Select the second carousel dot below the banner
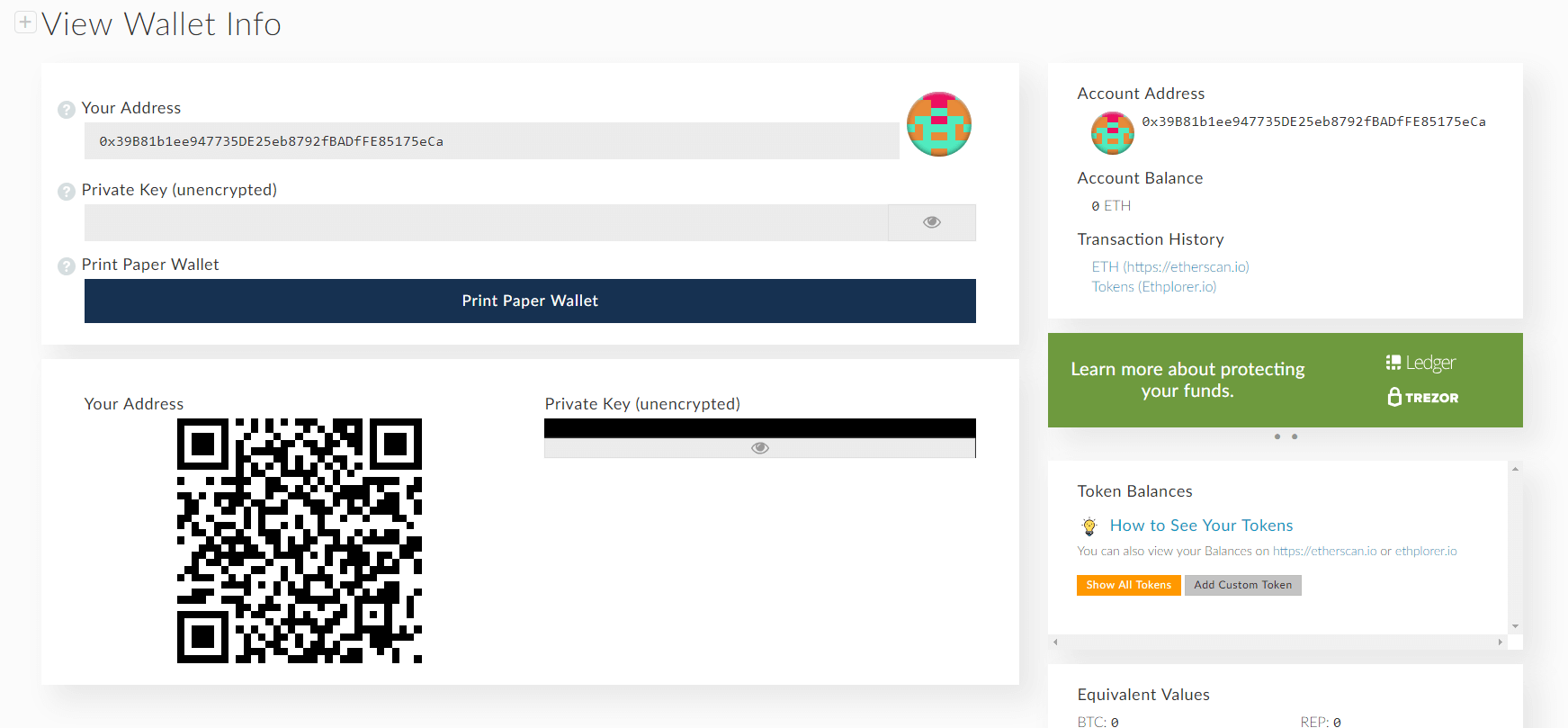Viewport: 1568px width, 728px height. 1295,436
